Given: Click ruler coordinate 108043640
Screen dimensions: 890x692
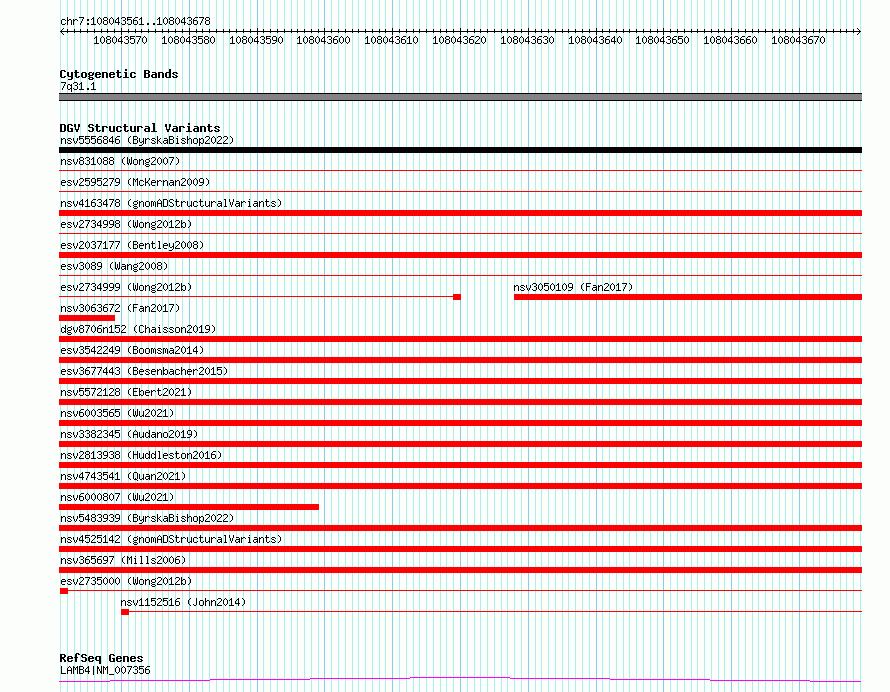Looking at the screenshot, I should click(x=595, y=40).
